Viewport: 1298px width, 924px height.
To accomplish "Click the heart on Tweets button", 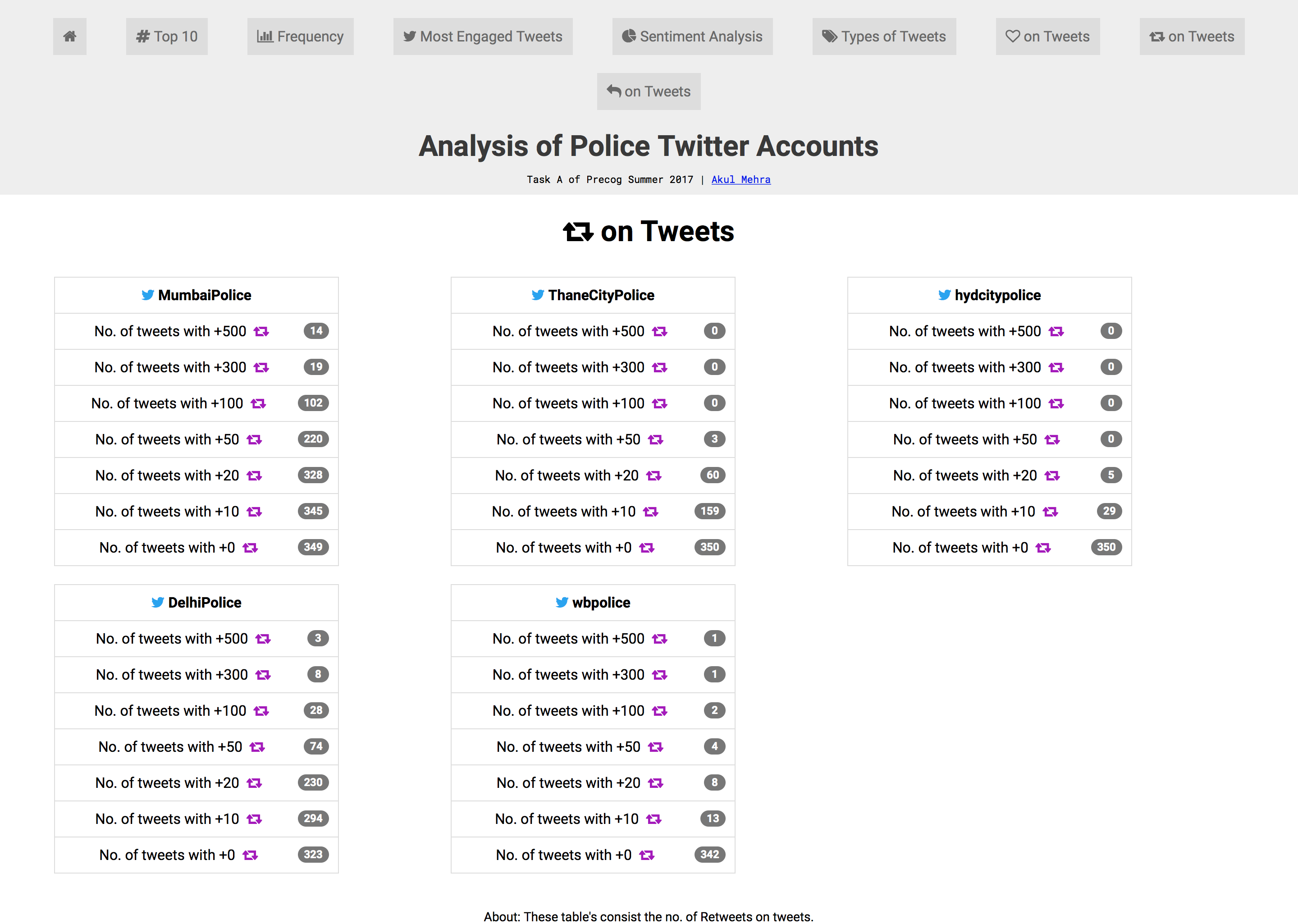I will (x=1047, y=37).
